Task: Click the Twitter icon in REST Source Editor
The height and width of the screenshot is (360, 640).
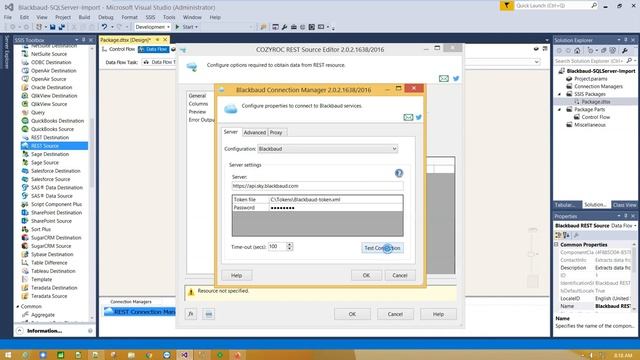Action: tap(456, 78)
